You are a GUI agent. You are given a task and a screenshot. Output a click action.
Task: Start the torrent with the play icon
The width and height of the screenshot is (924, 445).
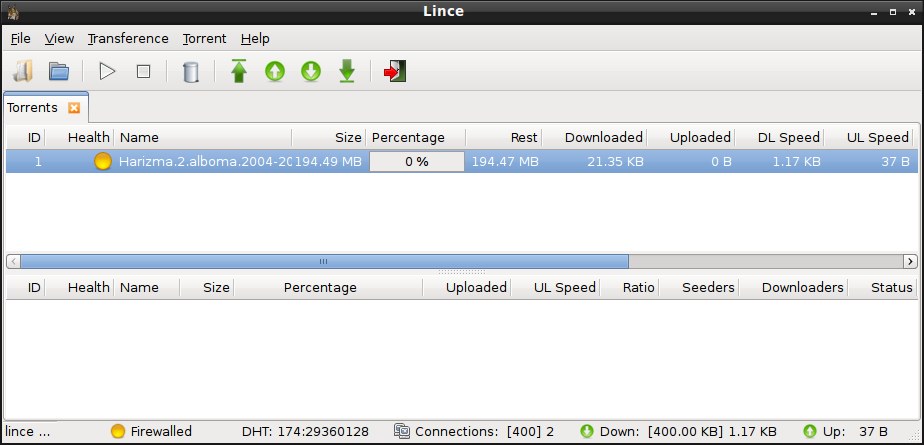[107, 72]
